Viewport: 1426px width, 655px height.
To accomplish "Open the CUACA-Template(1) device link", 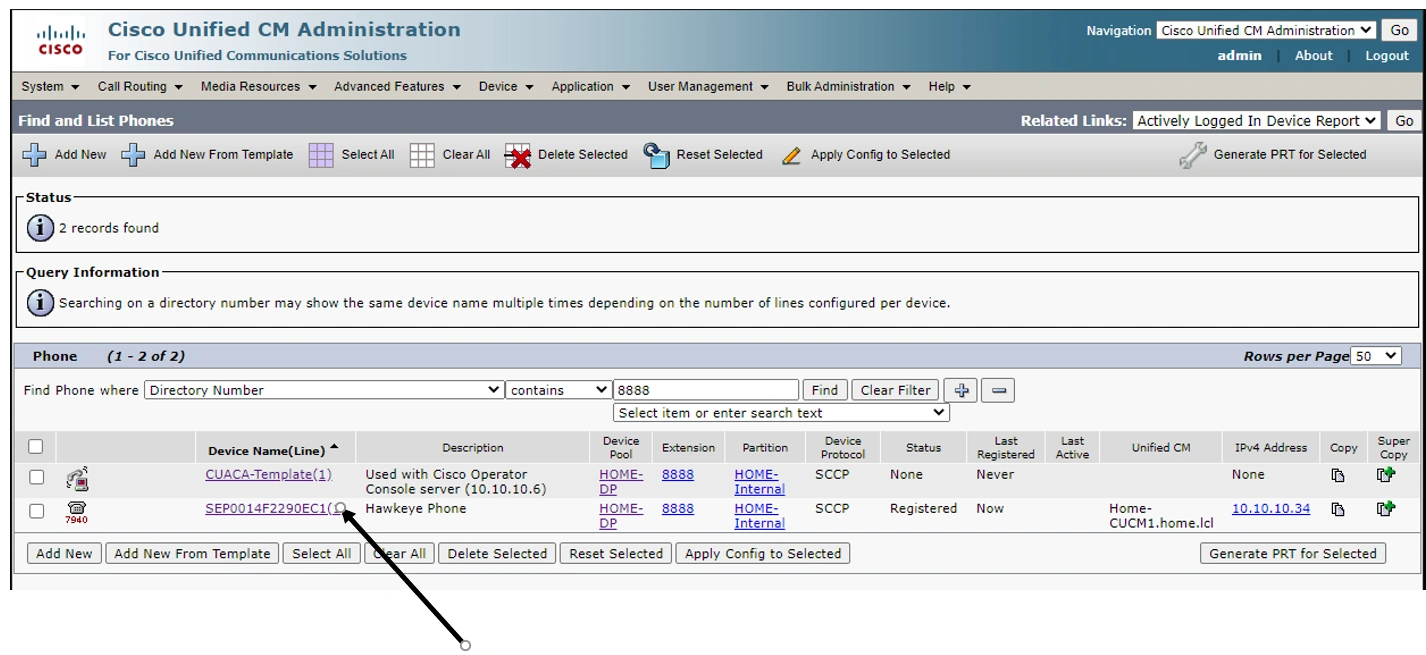I will (x=268, y=475).
